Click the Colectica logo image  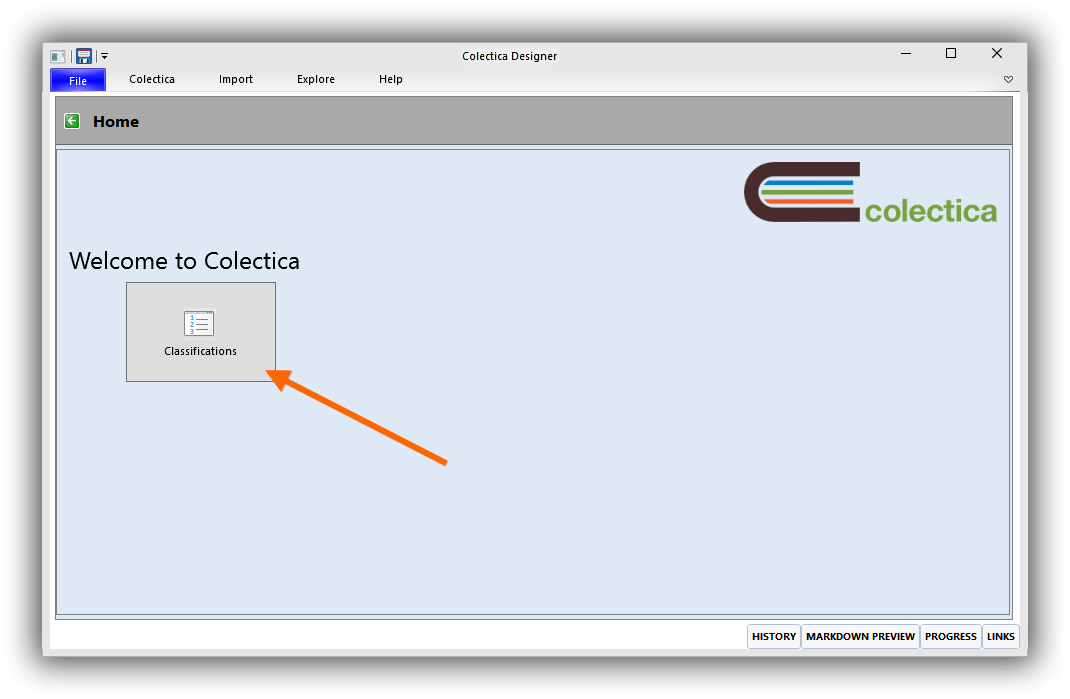pos(870,192)
